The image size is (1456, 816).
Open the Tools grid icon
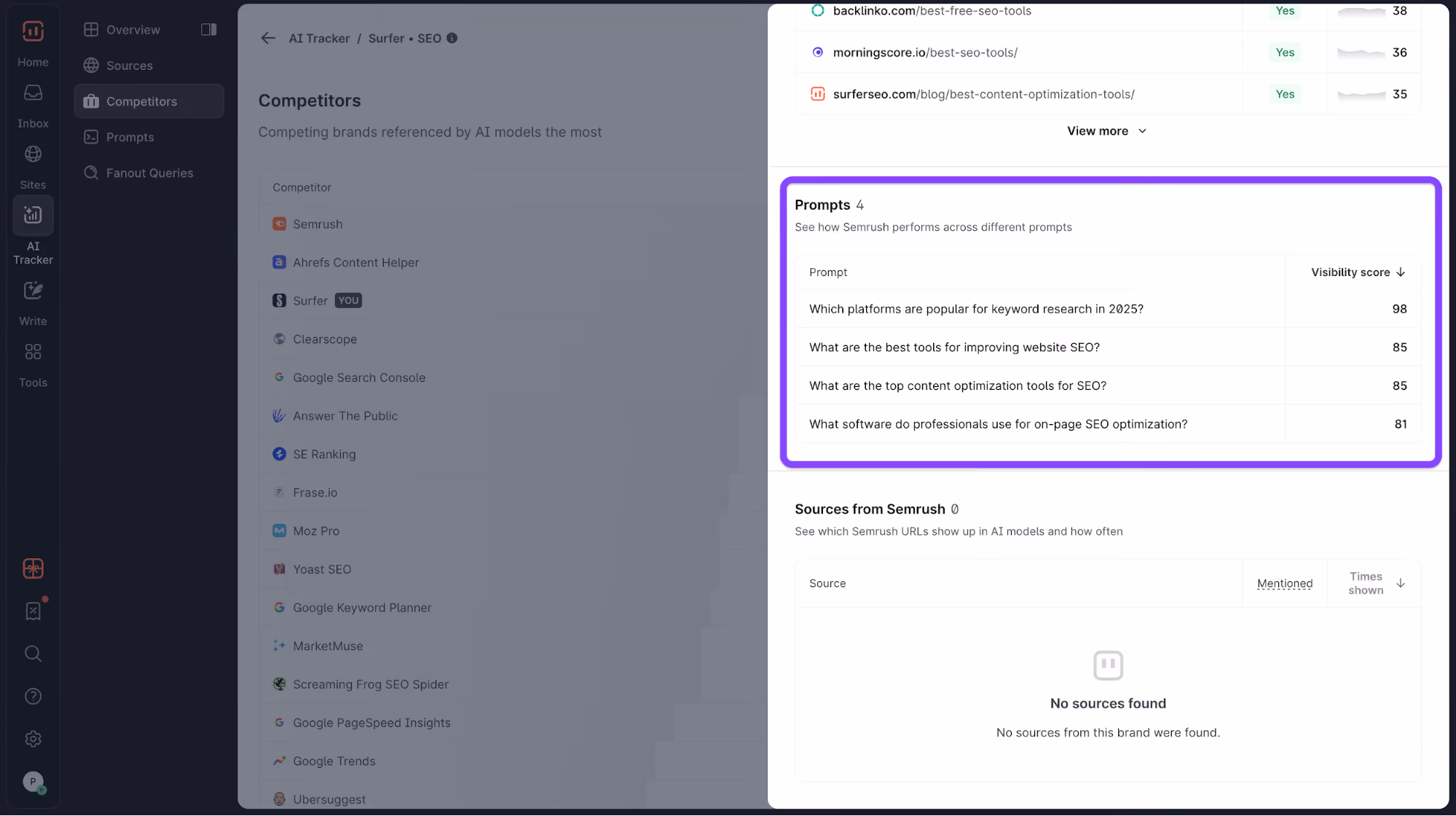pyautogui.click(x=33, y=352)
